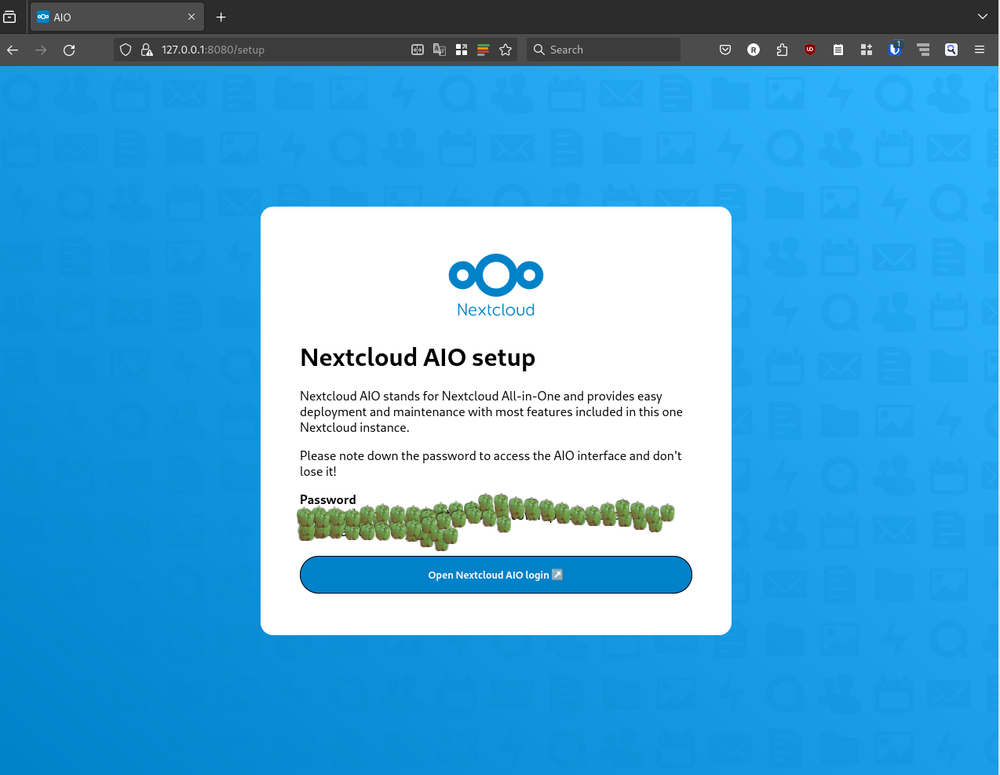Open a new tab with the plus button
Screen dimensions: 1000x775
coord(221,16)
